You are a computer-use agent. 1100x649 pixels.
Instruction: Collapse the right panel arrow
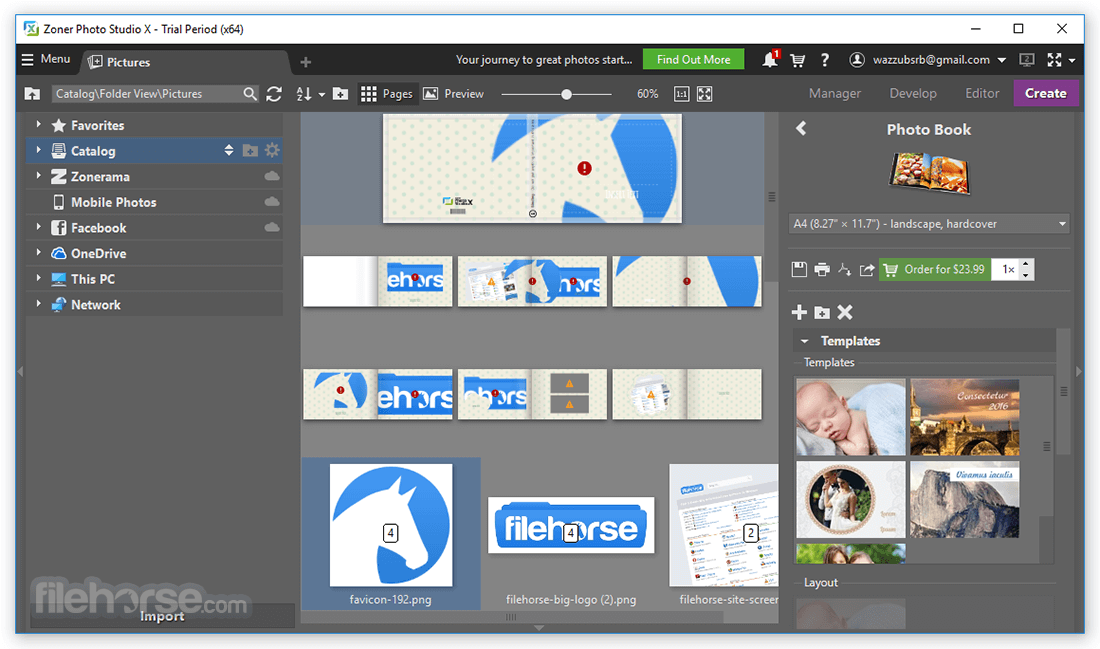pyautogui.click(x=1079, y=371)
